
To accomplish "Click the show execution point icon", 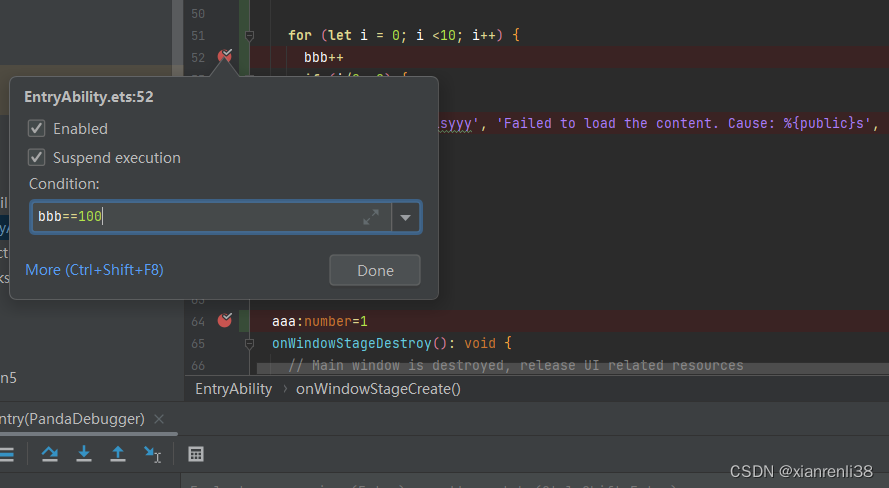I will [7, 453].
